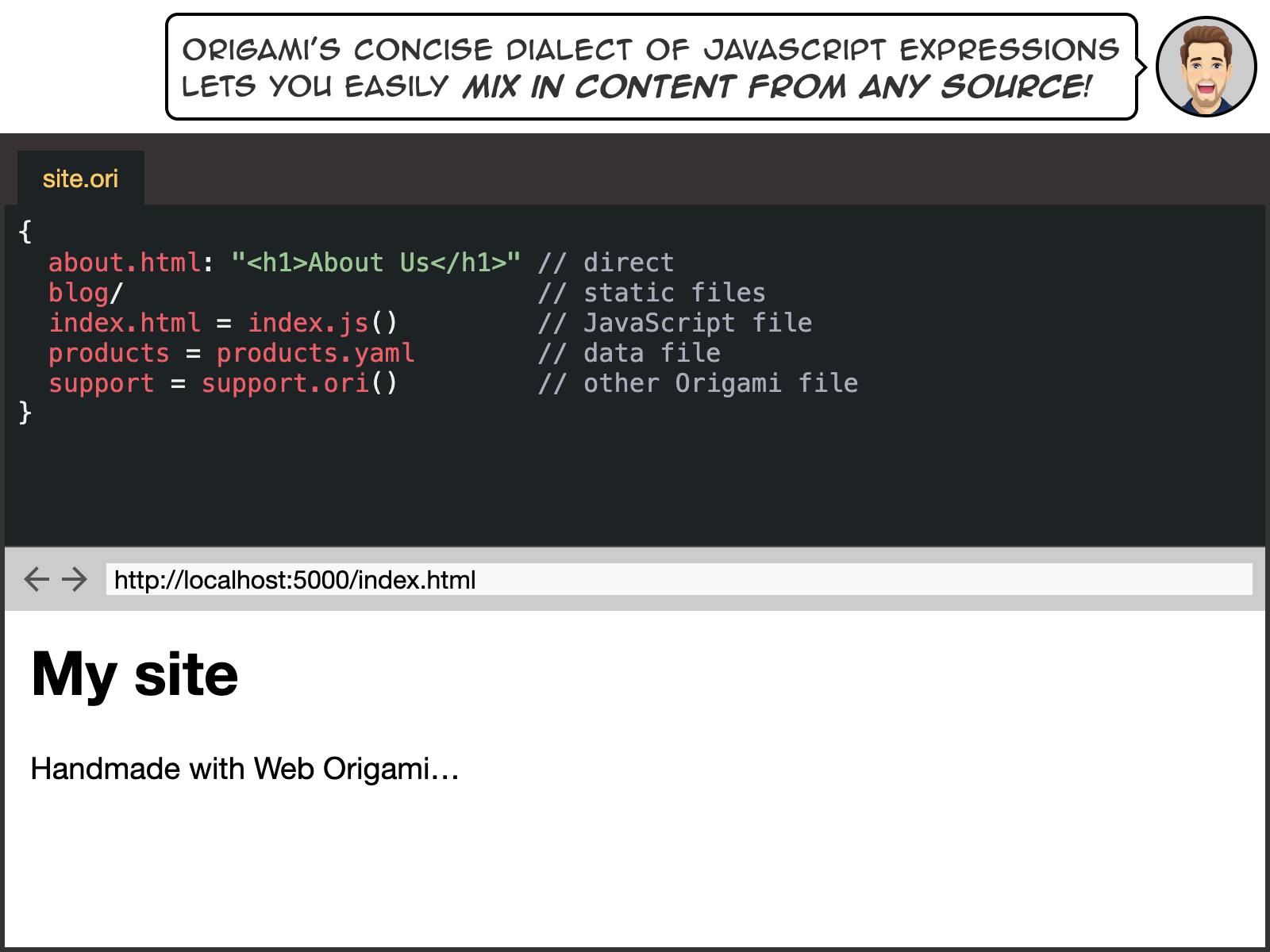Click the cartoon man avatar

1206,67
